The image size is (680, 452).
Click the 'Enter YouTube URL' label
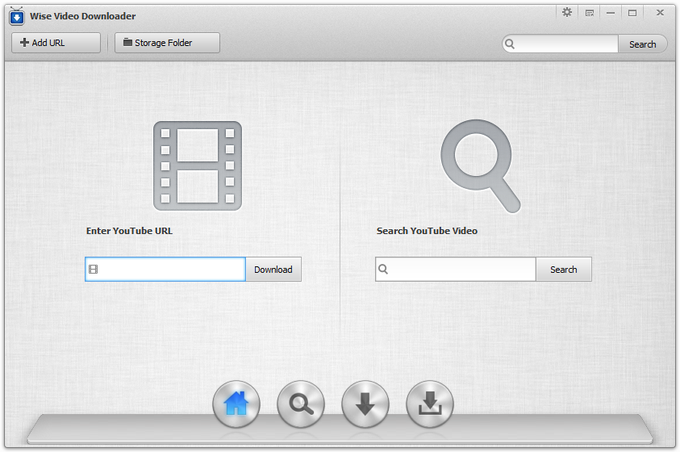click(129, 231)
